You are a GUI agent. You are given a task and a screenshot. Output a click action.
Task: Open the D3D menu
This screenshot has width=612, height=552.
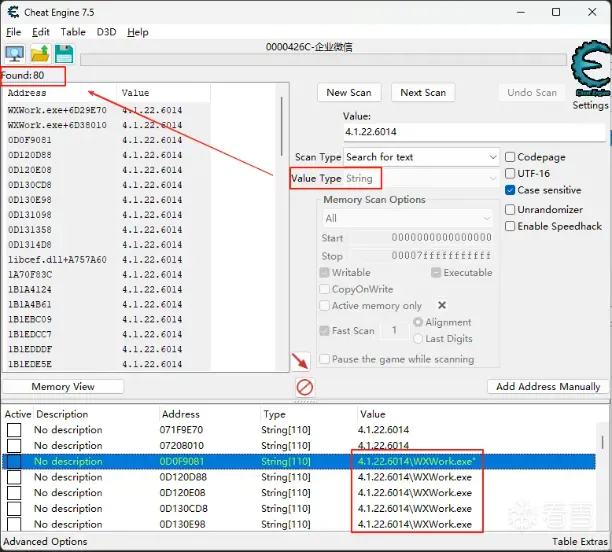(x=107, y=32)
